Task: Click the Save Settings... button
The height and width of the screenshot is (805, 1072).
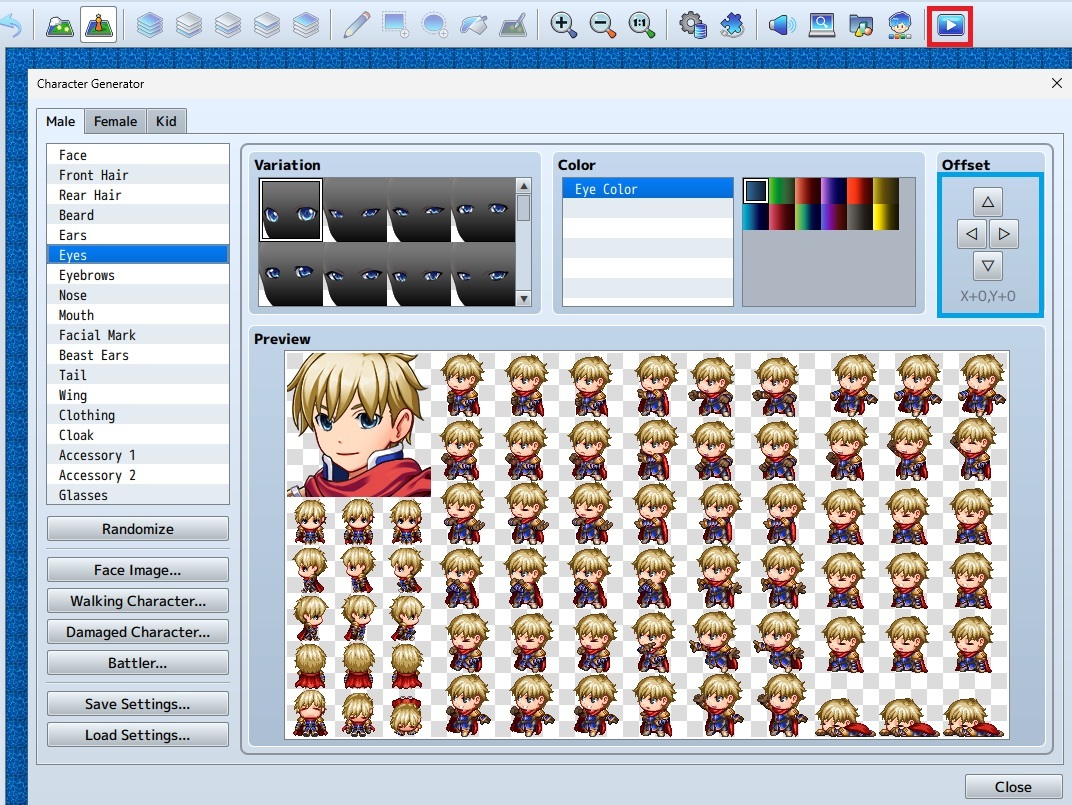Action: pyautogui.click(x=137, y=704)
